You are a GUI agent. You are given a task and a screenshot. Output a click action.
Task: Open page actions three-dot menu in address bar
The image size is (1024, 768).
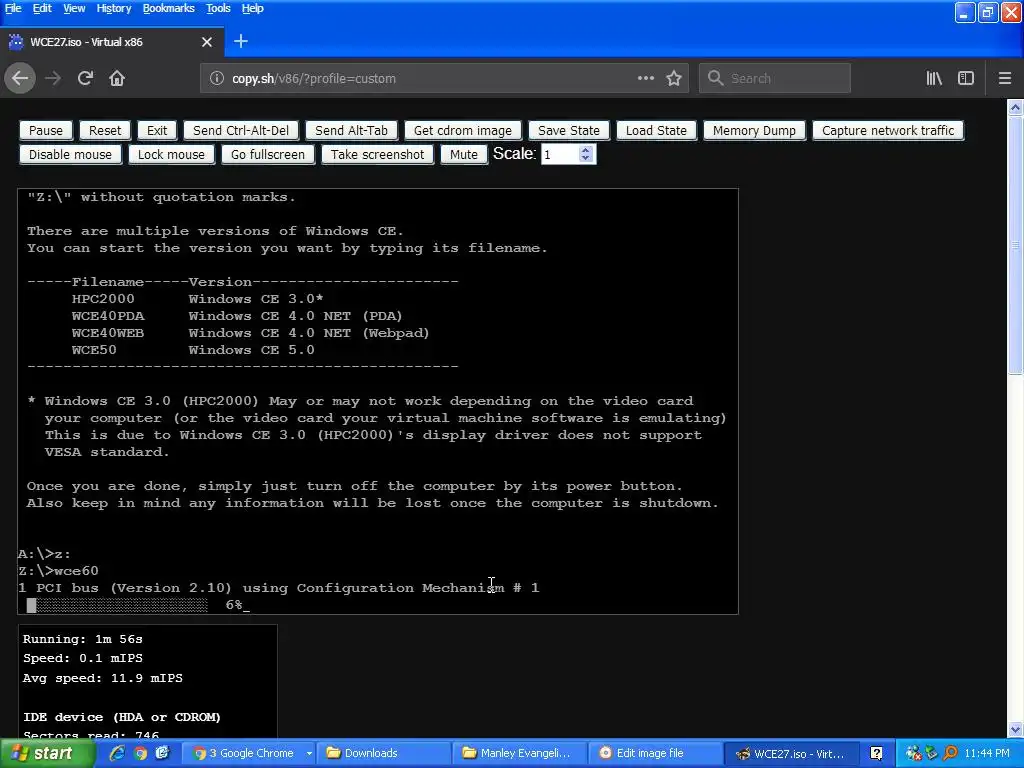pyautogui.click(x=646, y=78)
